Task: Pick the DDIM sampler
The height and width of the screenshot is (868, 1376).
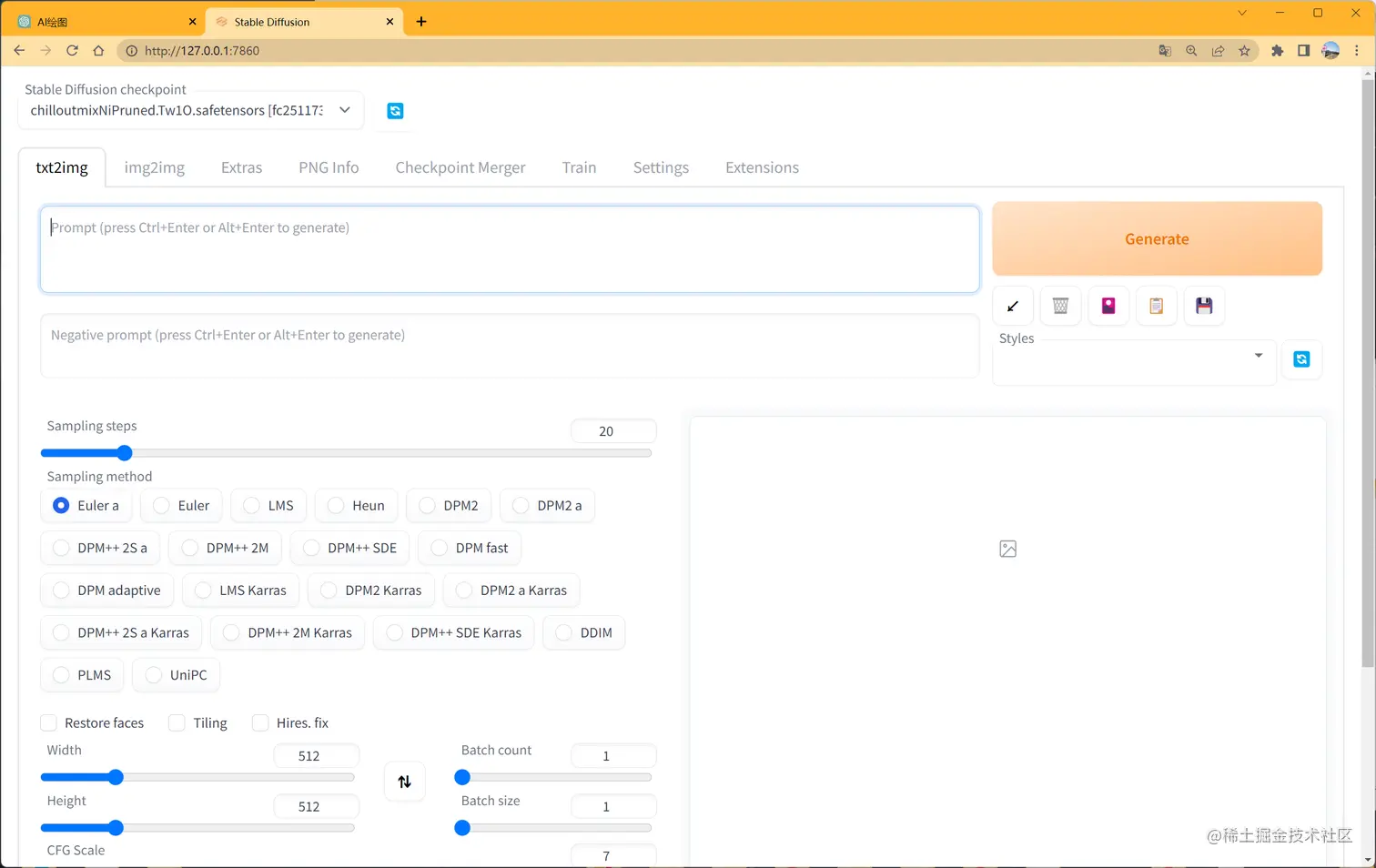Action: pos(584,632)
